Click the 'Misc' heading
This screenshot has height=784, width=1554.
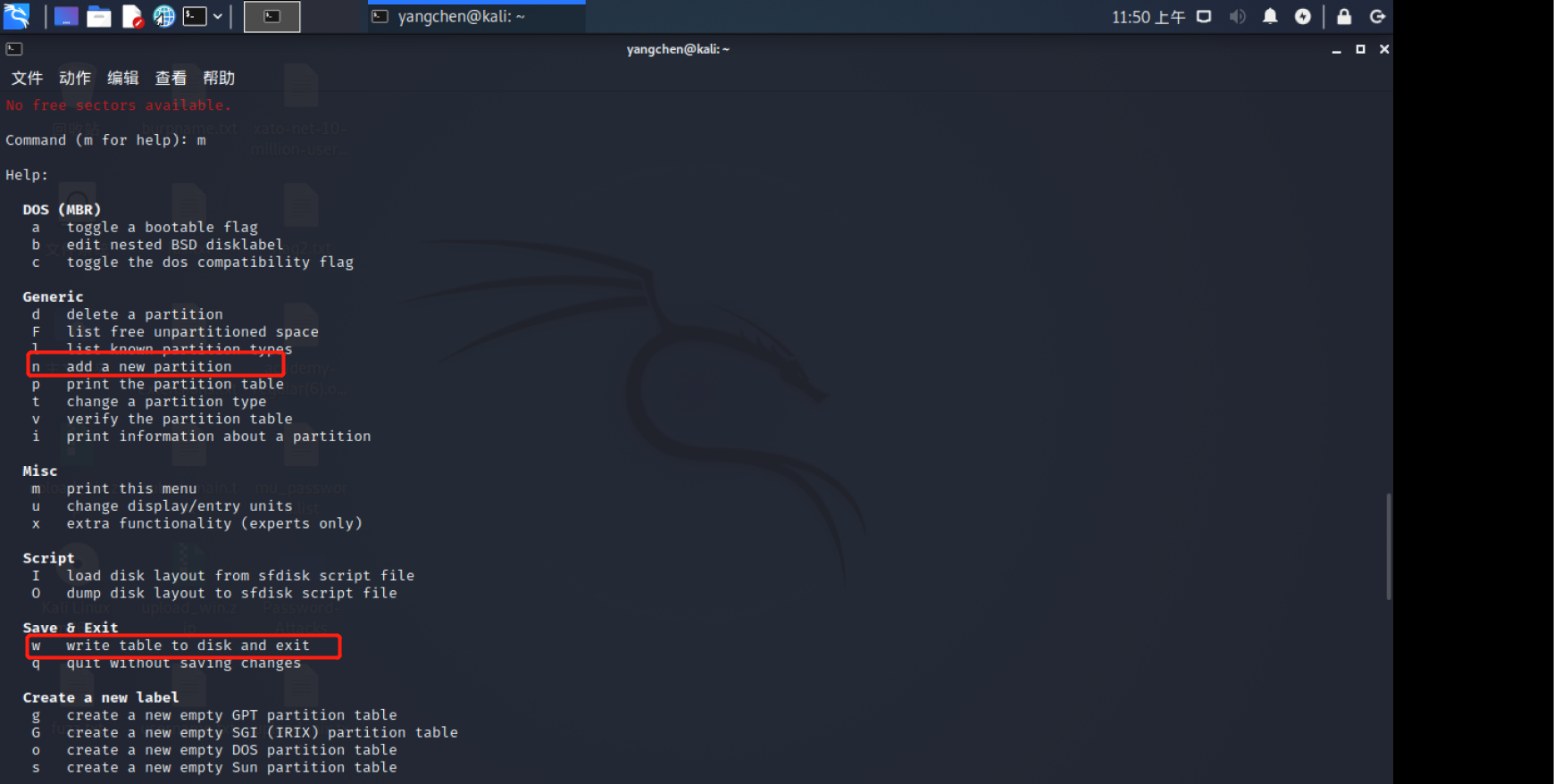40,471
